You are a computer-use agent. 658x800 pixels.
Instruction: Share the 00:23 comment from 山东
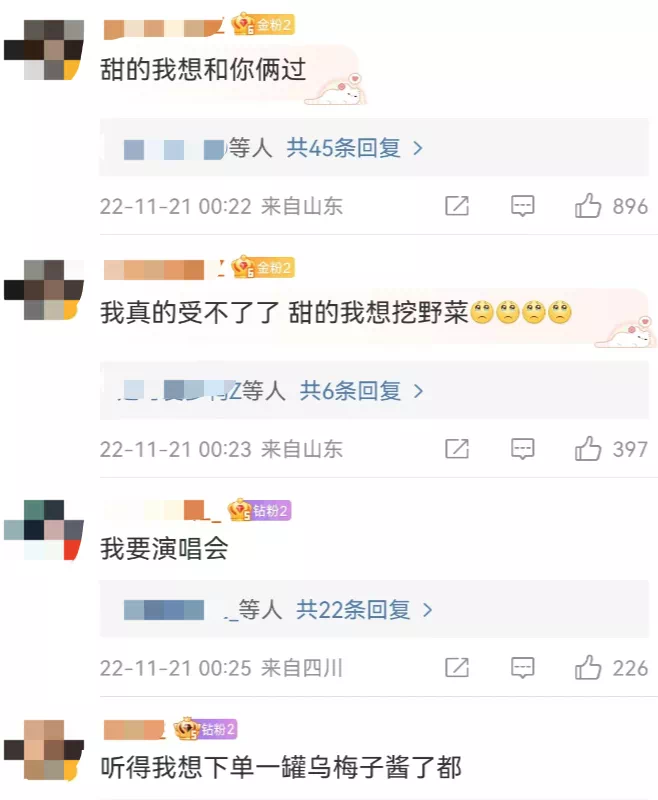[x=457, y=448]
